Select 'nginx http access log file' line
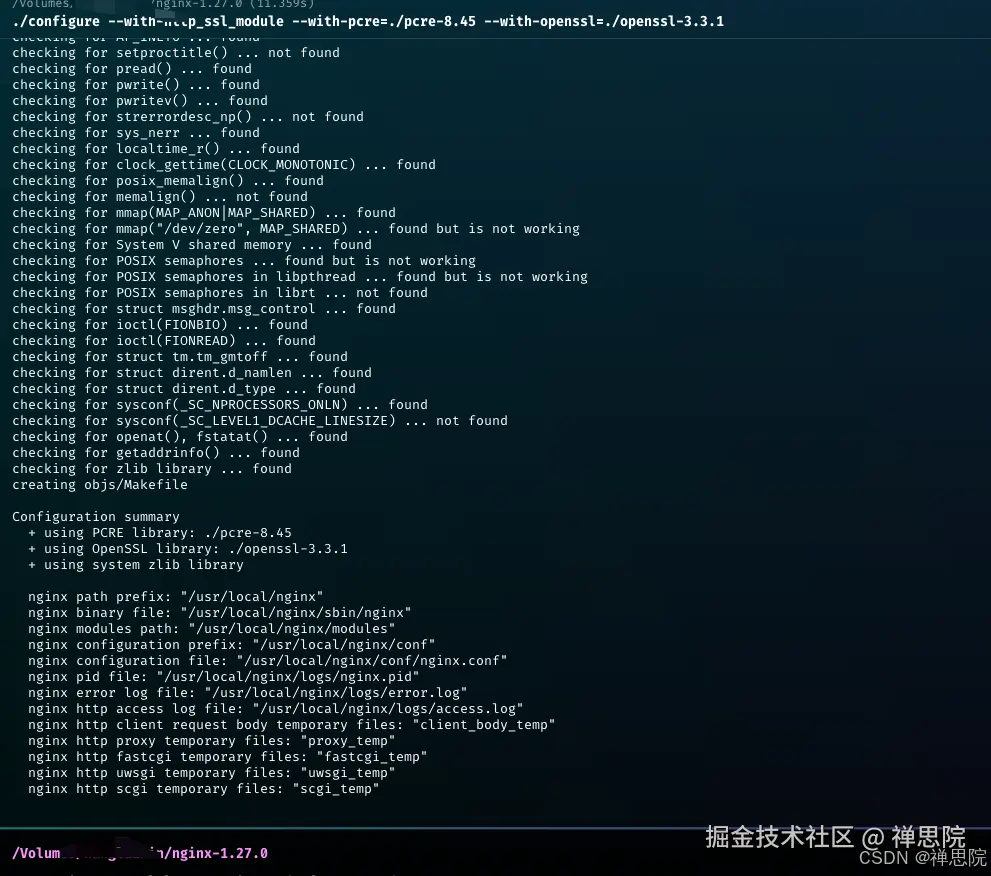Image resolution: width=991 pixels, height=876 pixels. pos(276,709)
